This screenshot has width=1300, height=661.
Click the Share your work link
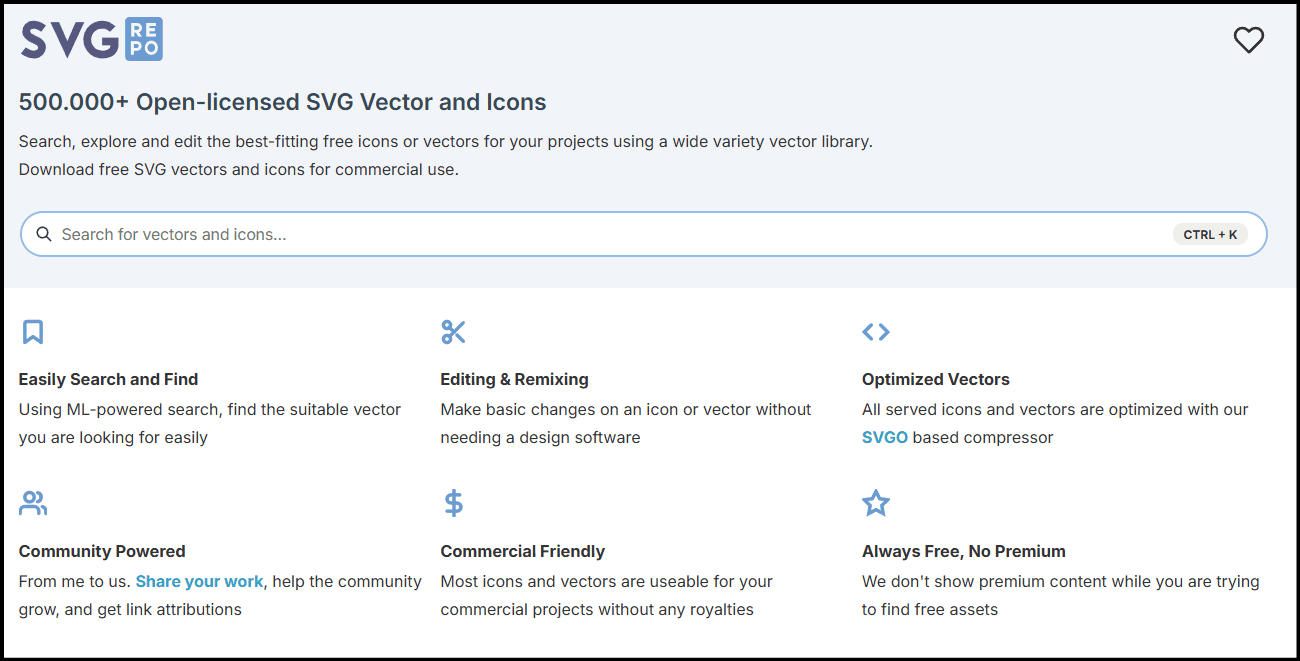click(x=199, y=581)
